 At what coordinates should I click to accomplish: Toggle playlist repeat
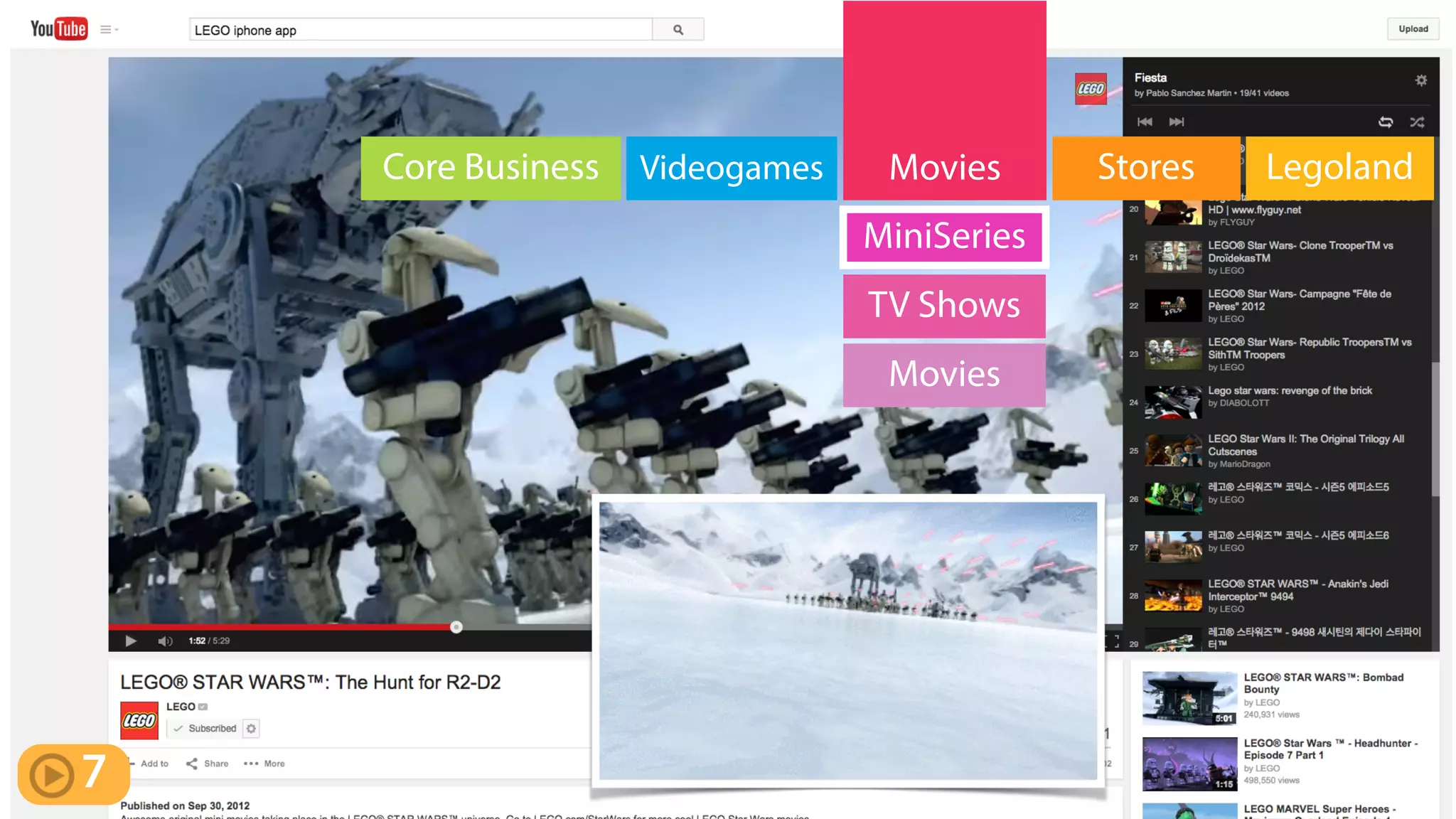(x=1386, y=122)
